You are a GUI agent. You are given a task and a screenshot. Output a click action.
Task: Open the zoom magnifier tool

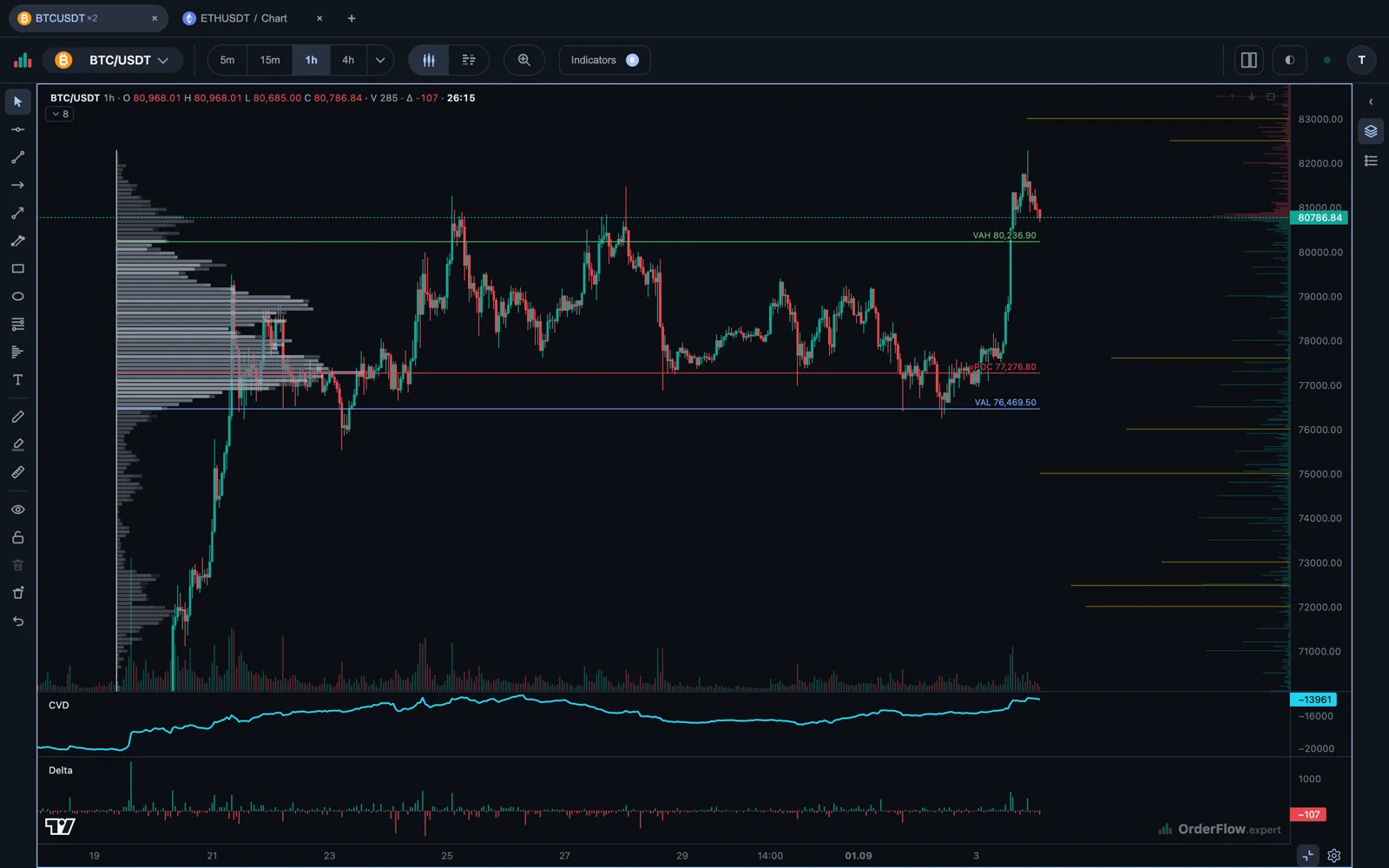524,60
